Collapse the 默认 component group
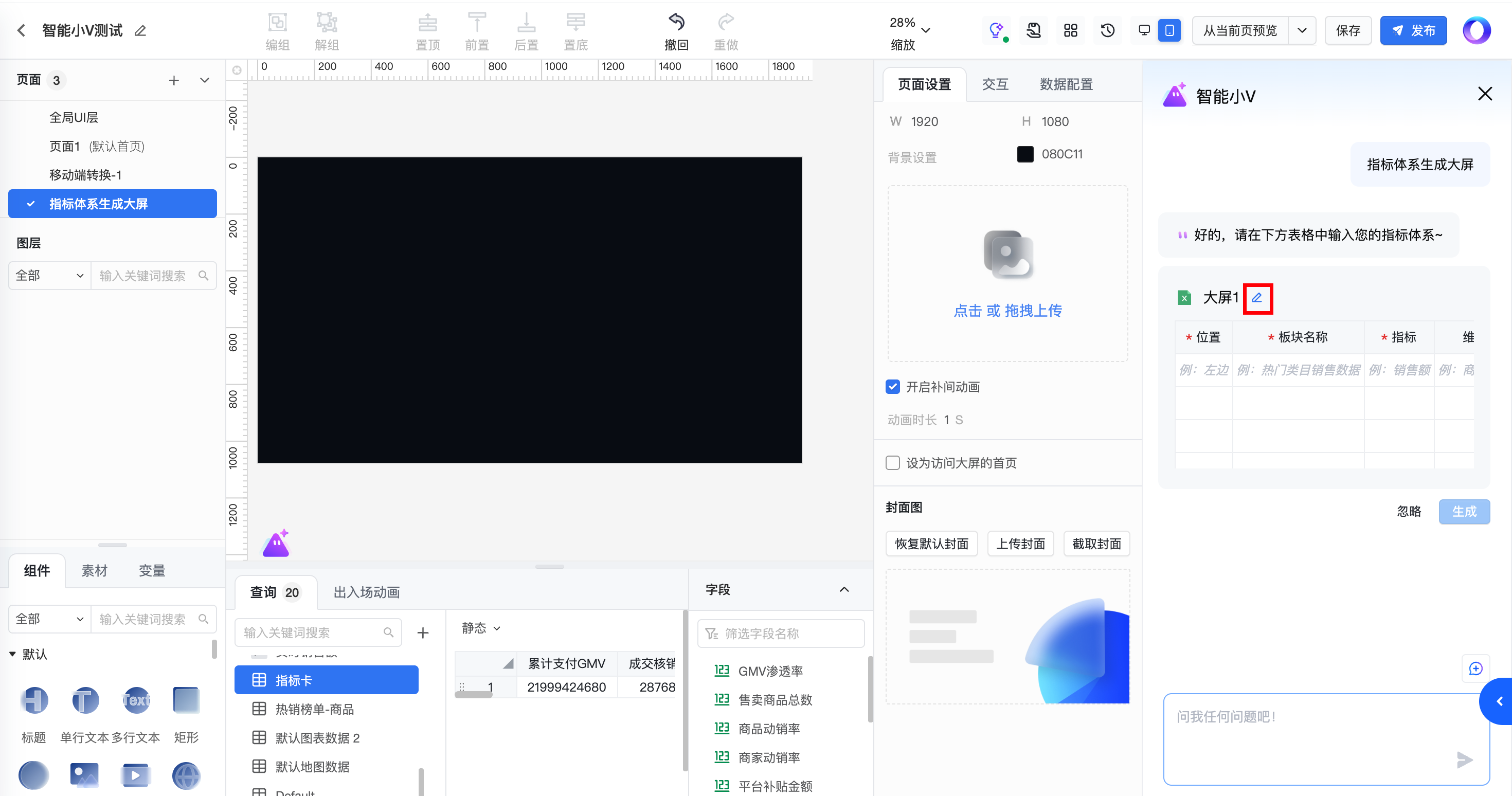Image resolution: width=1512 pixels, height=796 pixels. tap(12, 654)
